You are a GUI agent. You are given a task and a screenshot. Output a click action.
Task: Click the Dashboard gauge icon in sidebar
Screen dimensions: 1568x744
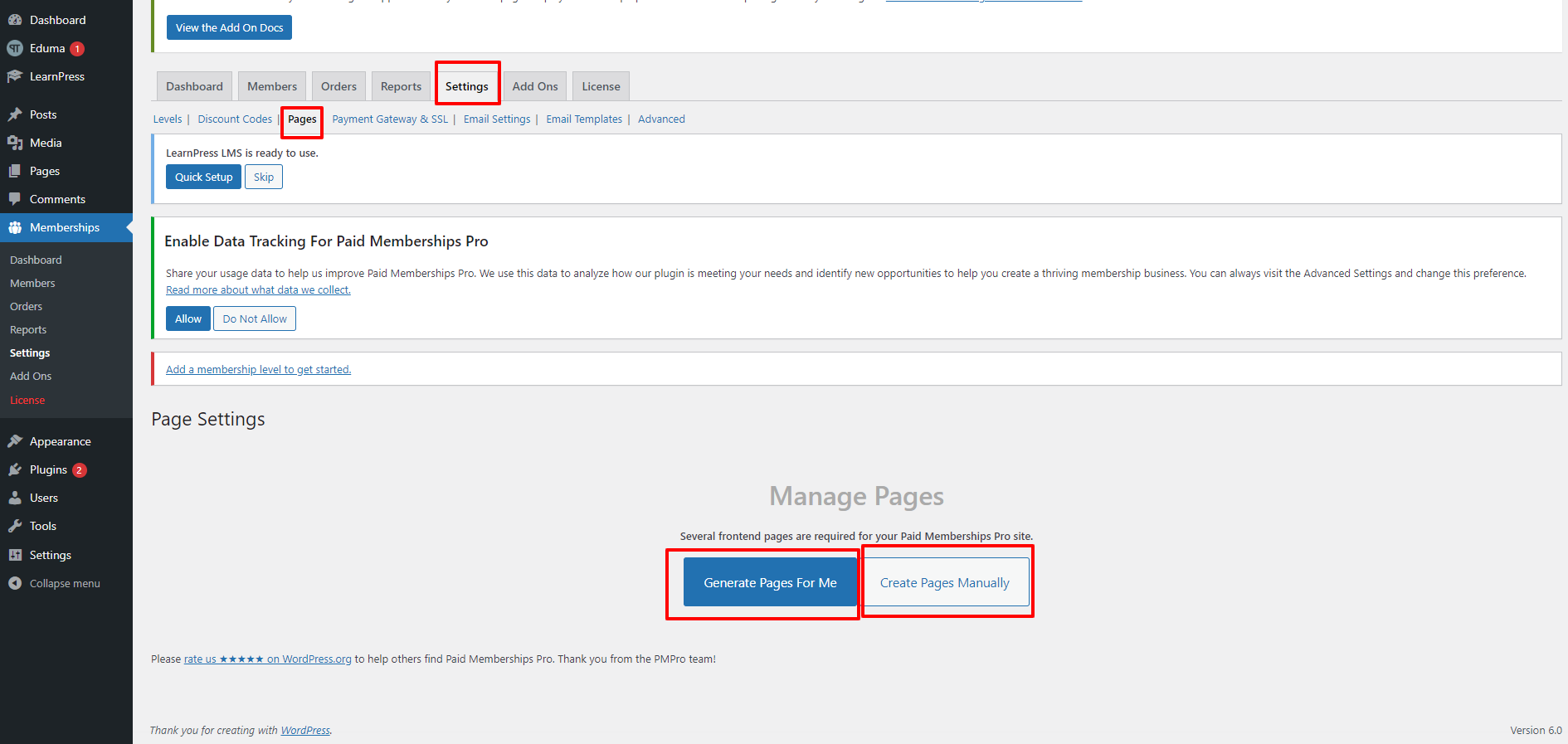click(15, 20)
